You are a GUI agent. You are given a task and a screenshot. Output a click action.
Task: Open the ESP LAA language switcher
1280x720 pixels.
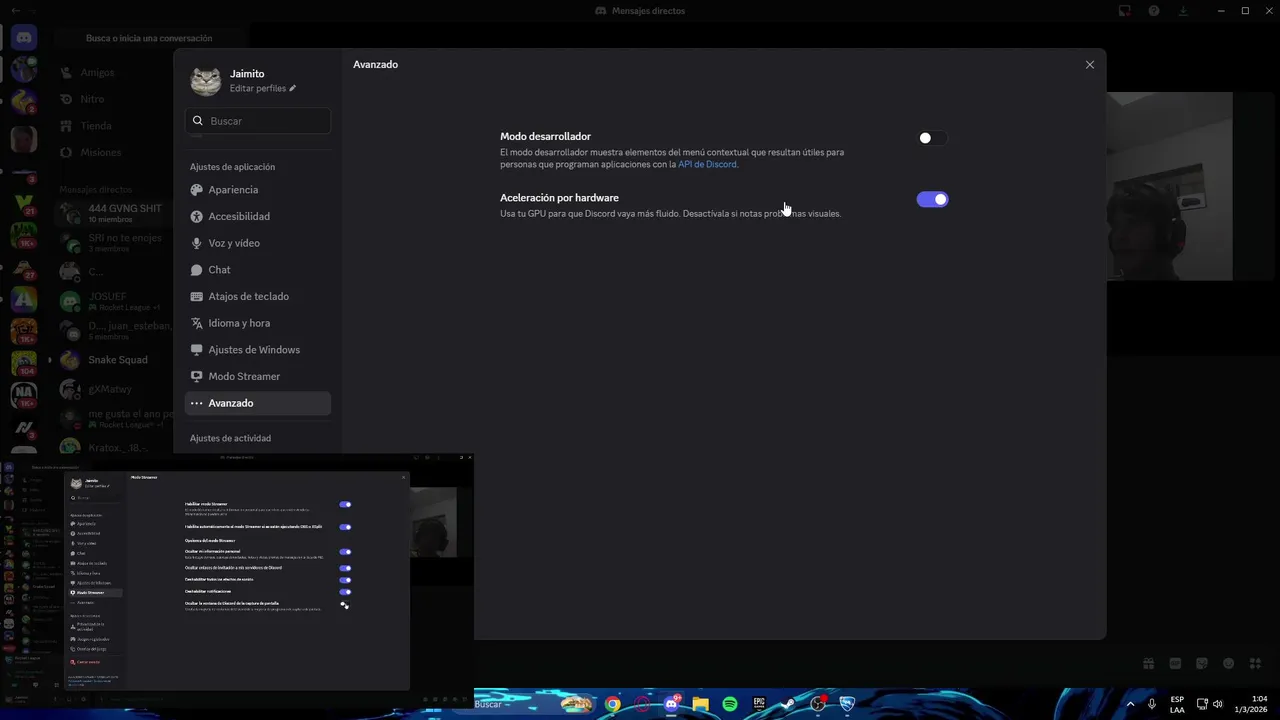click(x=1177, y=704)
